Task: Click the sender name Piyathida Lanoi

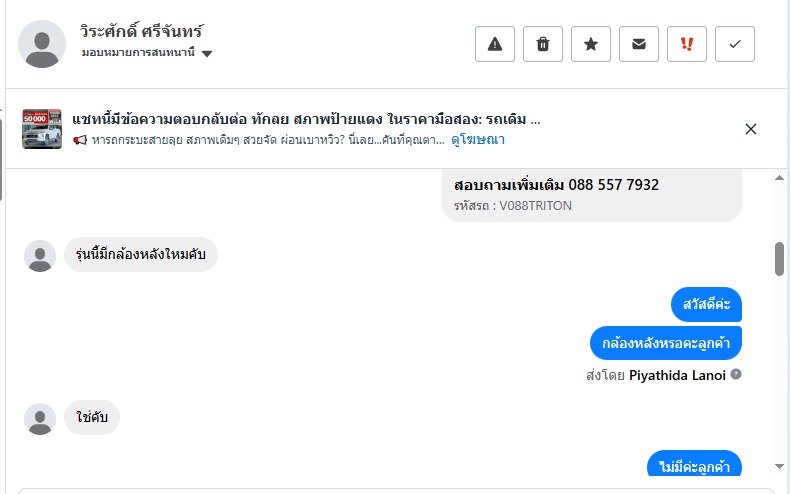Action: tap(677, 375)
